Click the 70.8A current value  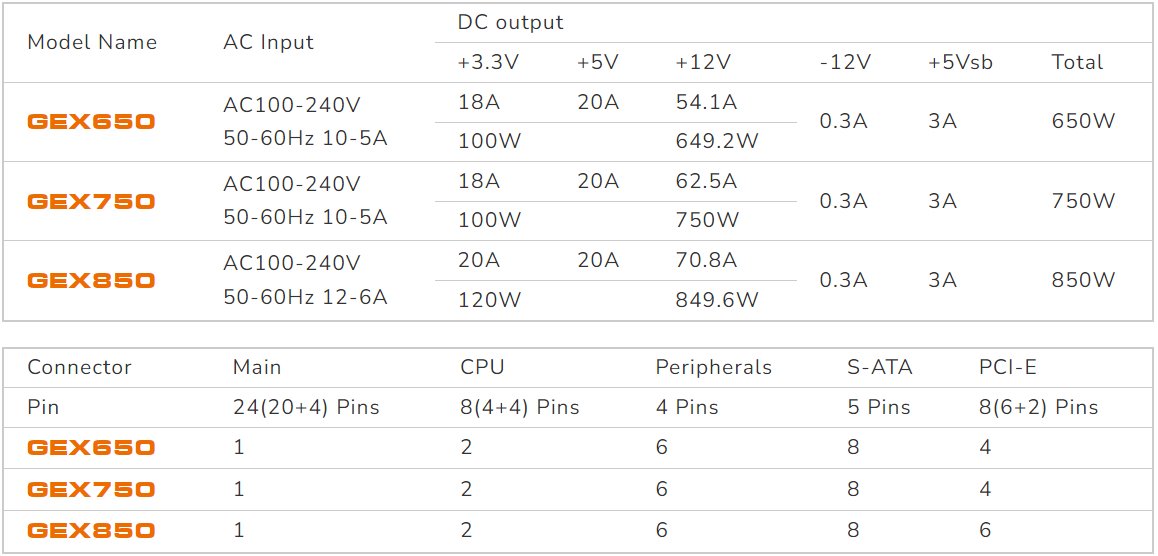pyautogui.click(x=706, y=260)
